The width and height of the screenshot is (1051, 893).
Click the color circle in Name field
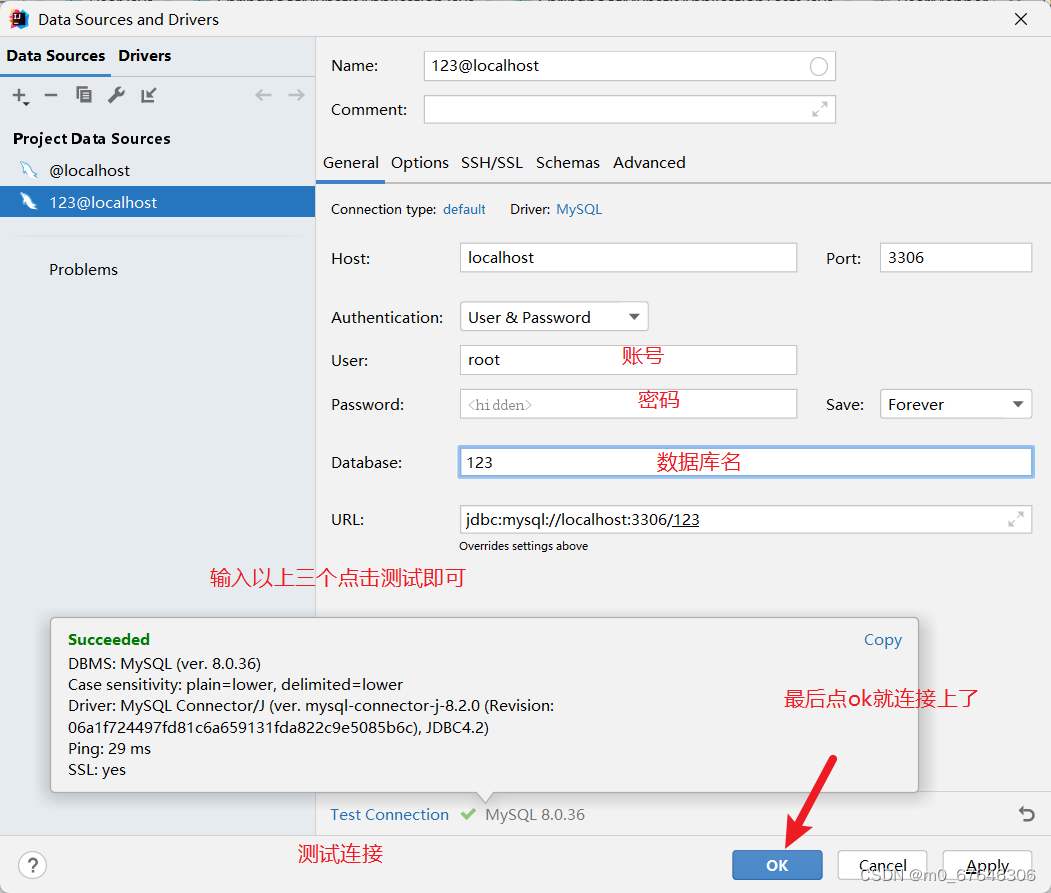(818, 66)
